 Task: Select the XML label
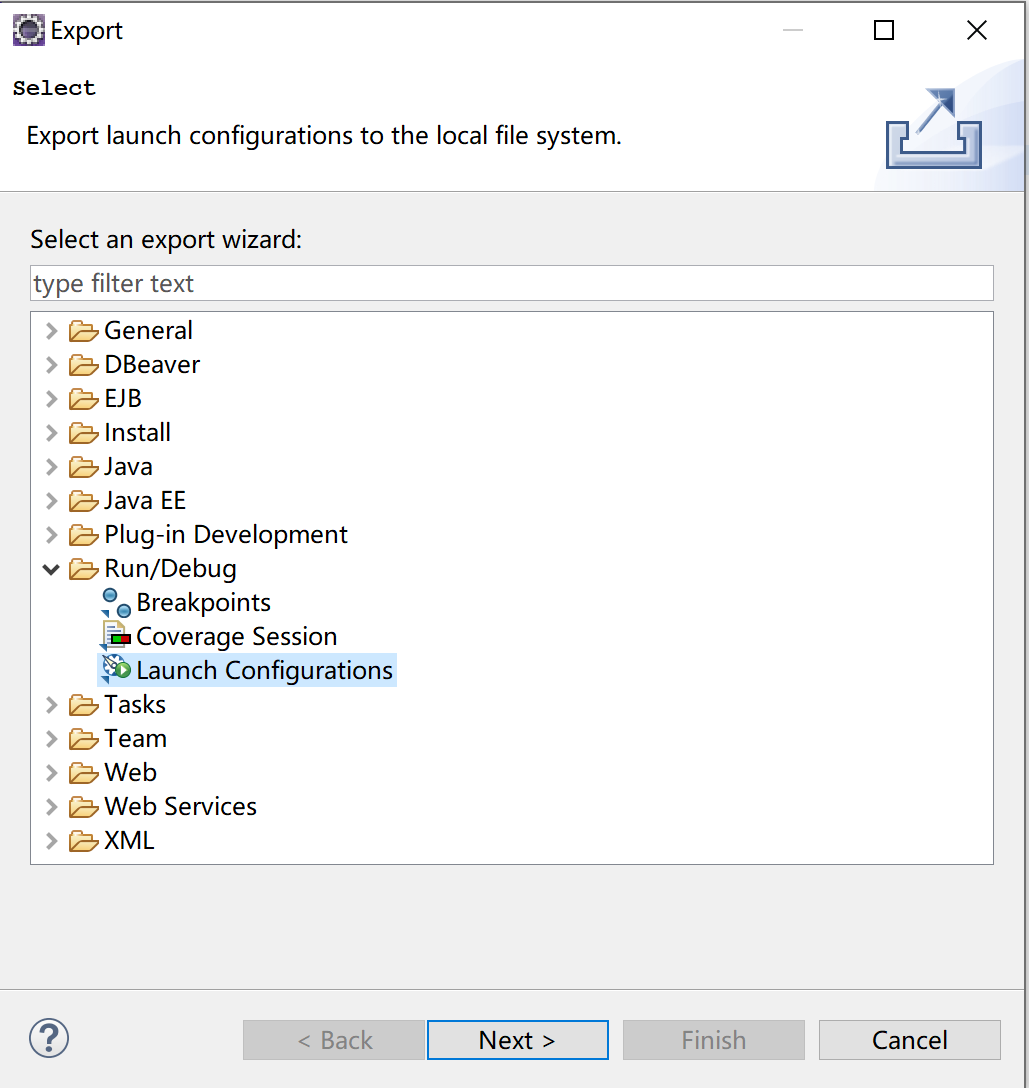point(129,840)
